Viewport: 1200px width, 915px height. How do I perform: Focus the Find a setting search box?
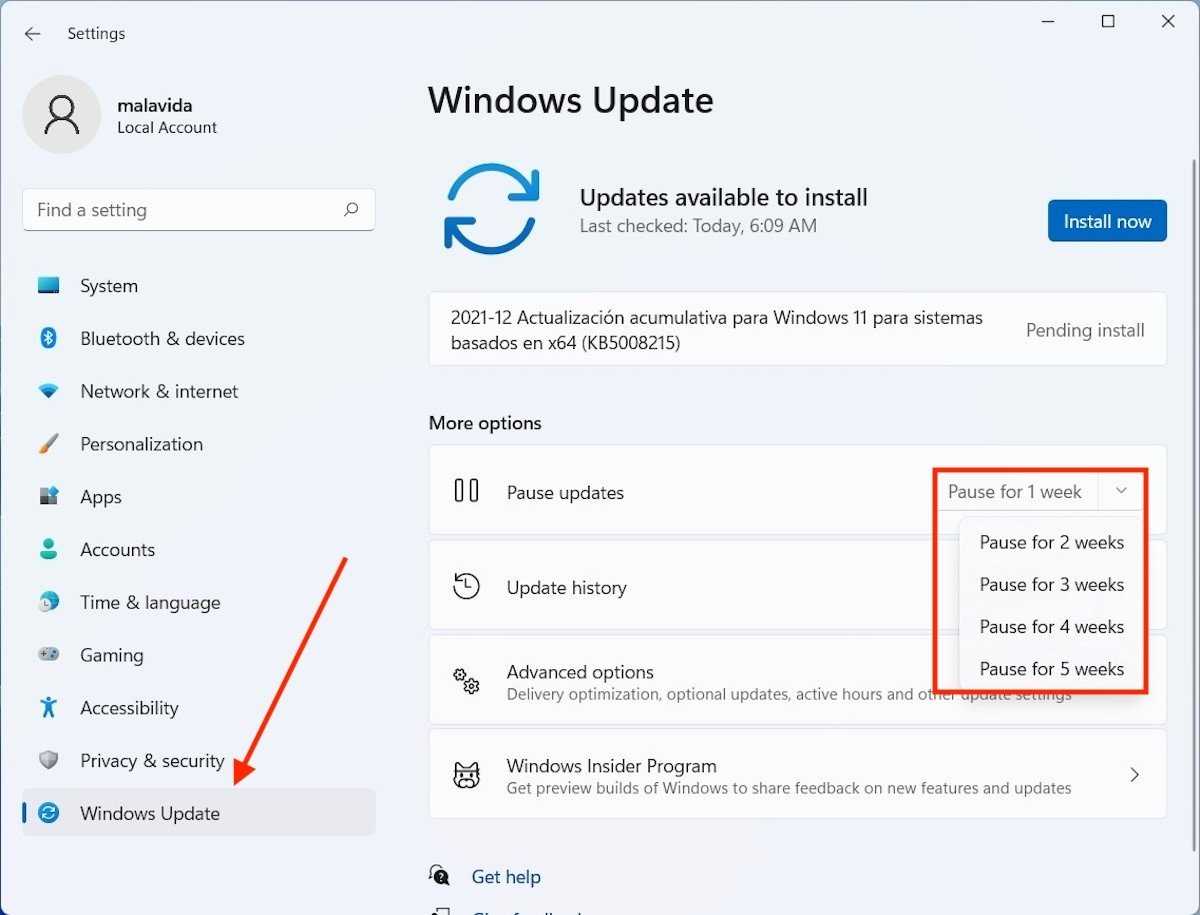pos(199,210)
